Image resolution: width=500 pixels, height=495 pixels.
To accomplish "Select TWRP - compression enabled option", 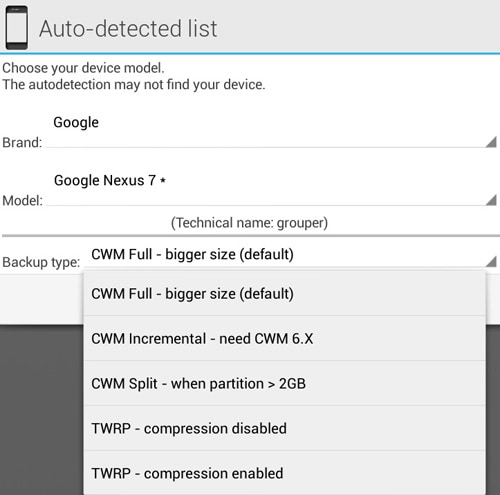I will [284, 473].
